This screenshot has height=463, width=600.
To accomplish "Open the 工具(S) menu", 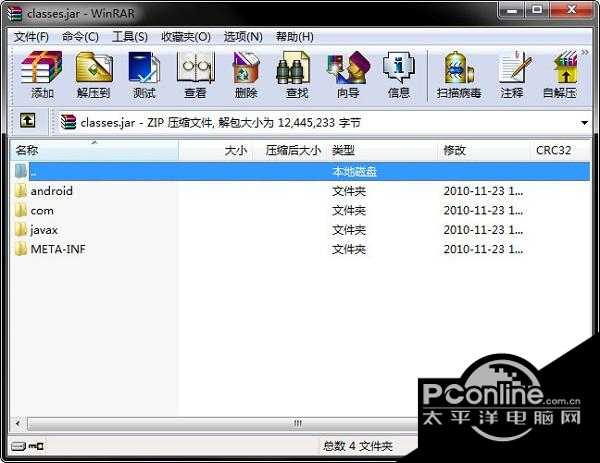I will coord(130,37).
